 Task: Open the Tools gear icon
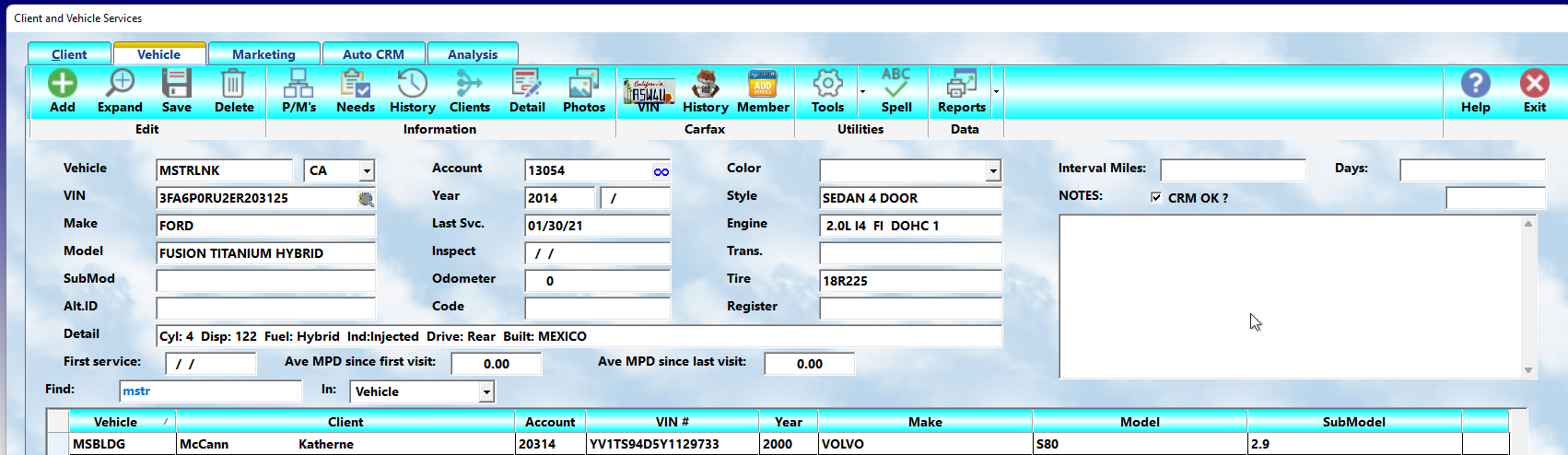tap(827, 84)
